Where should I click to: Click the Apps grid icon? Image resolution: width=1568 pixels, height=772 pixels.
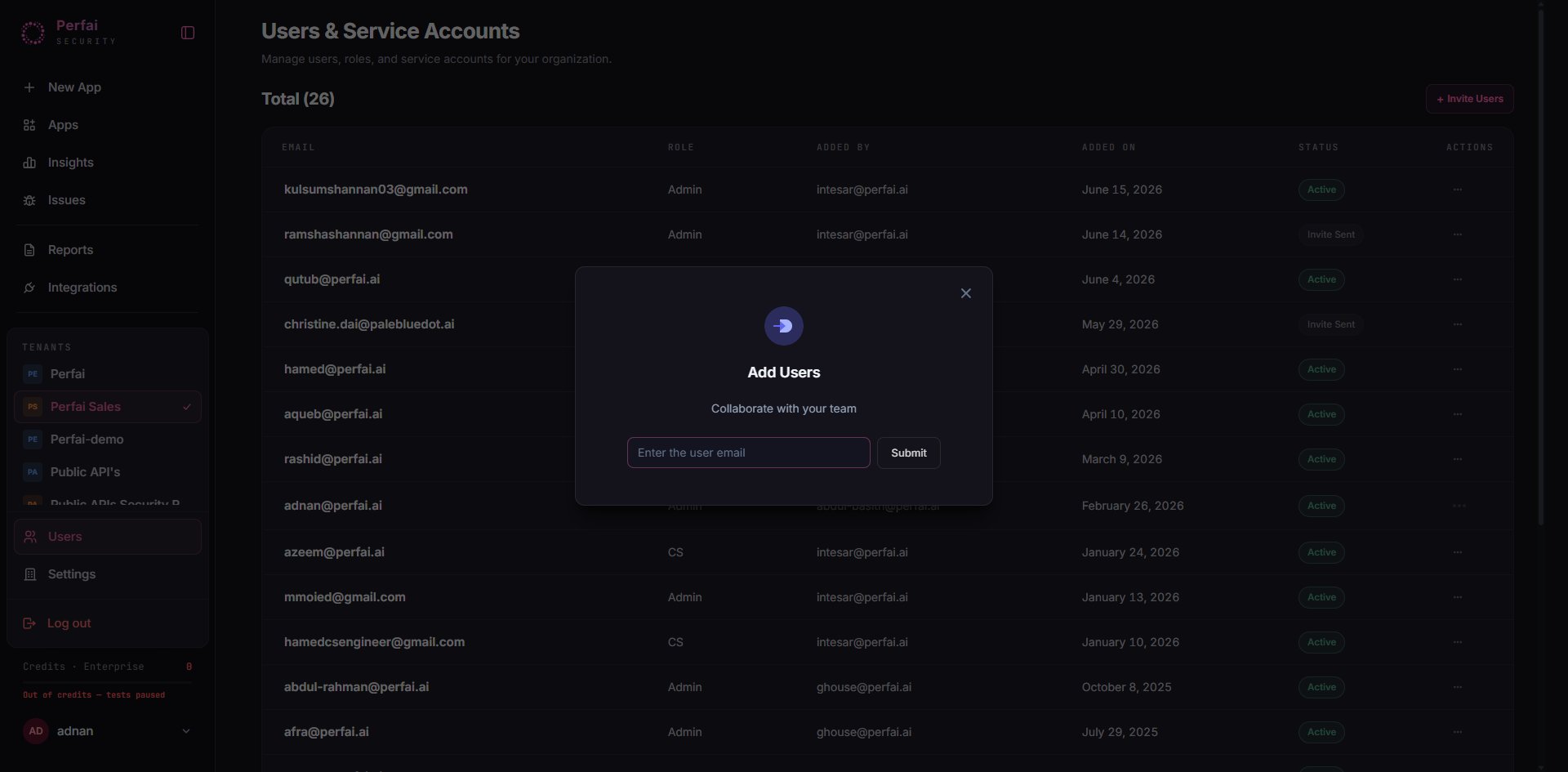pyautogui.click(x=29, y=125)
